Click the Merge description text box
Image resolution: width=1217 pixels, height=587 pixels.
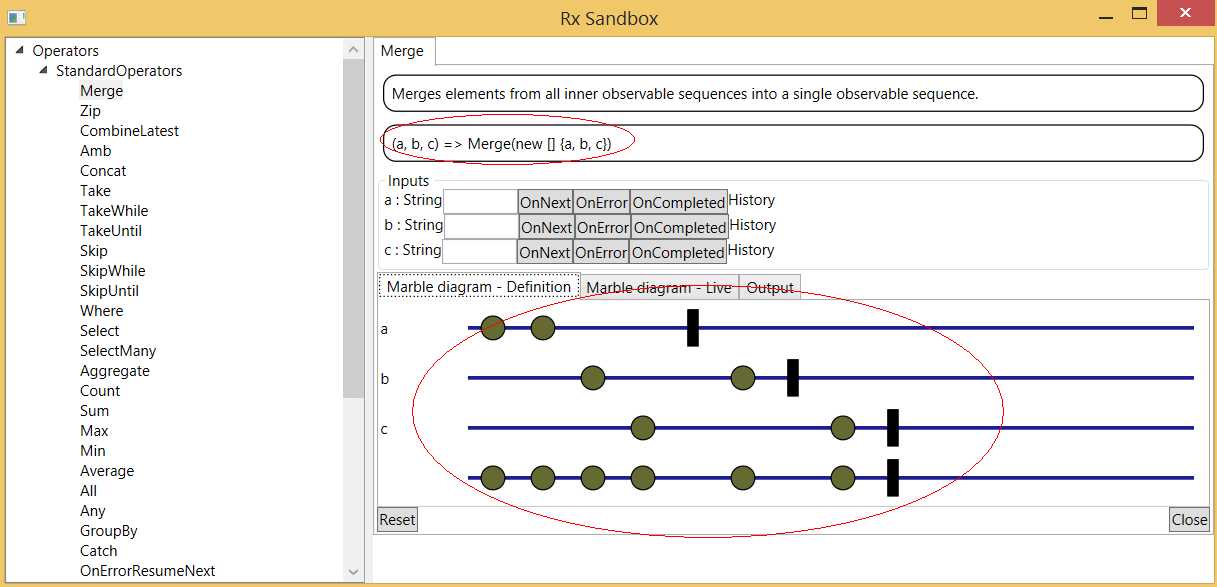point(793,94)
